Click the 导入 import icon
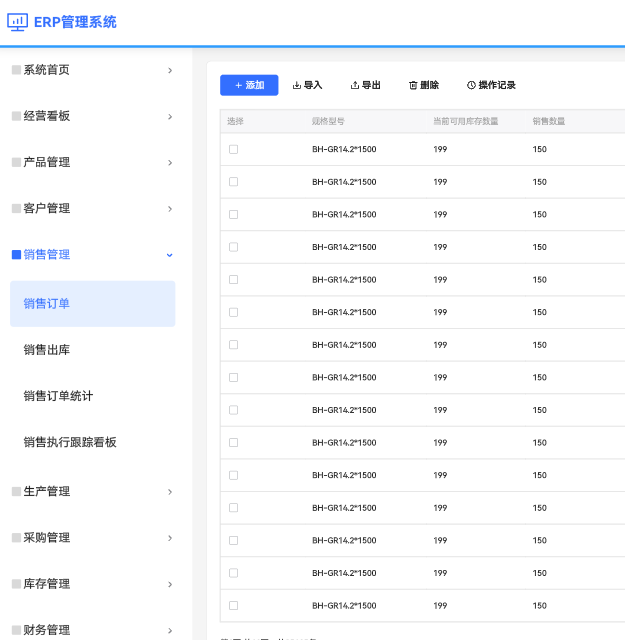The height and width of the screenshot is (640, 625). (297, 86)
